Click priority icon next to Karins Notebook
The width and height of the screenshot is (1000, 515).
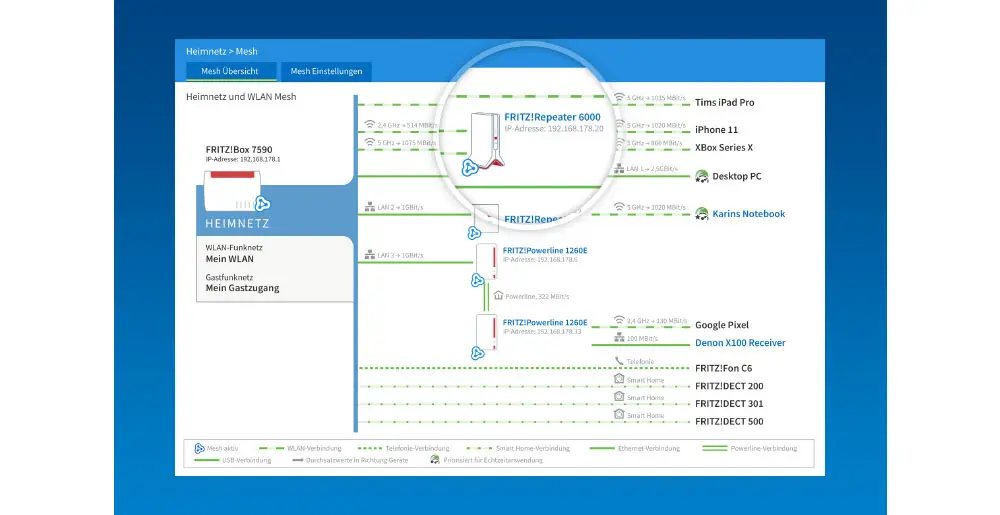[702, 214]
